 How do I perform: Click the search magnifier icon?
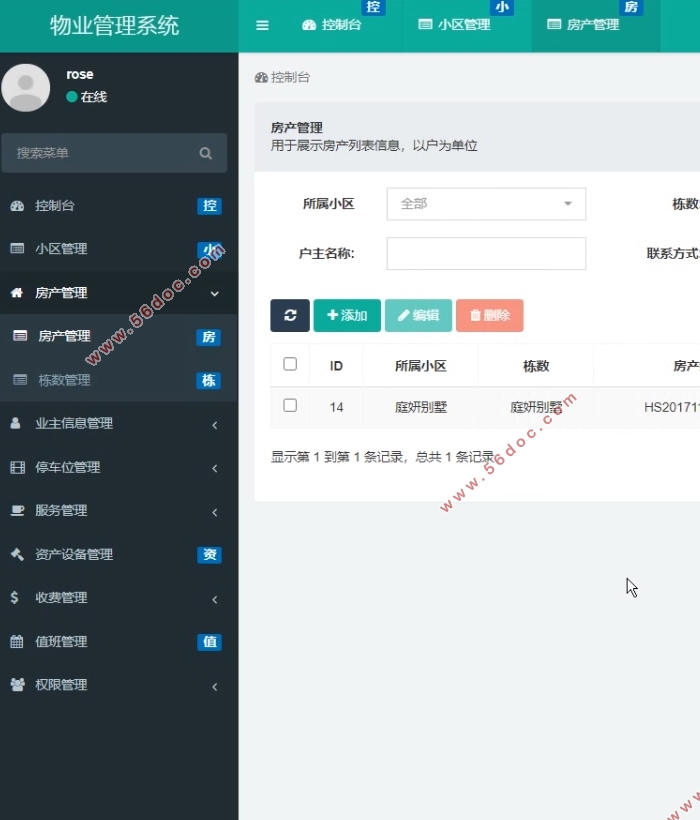206,153
